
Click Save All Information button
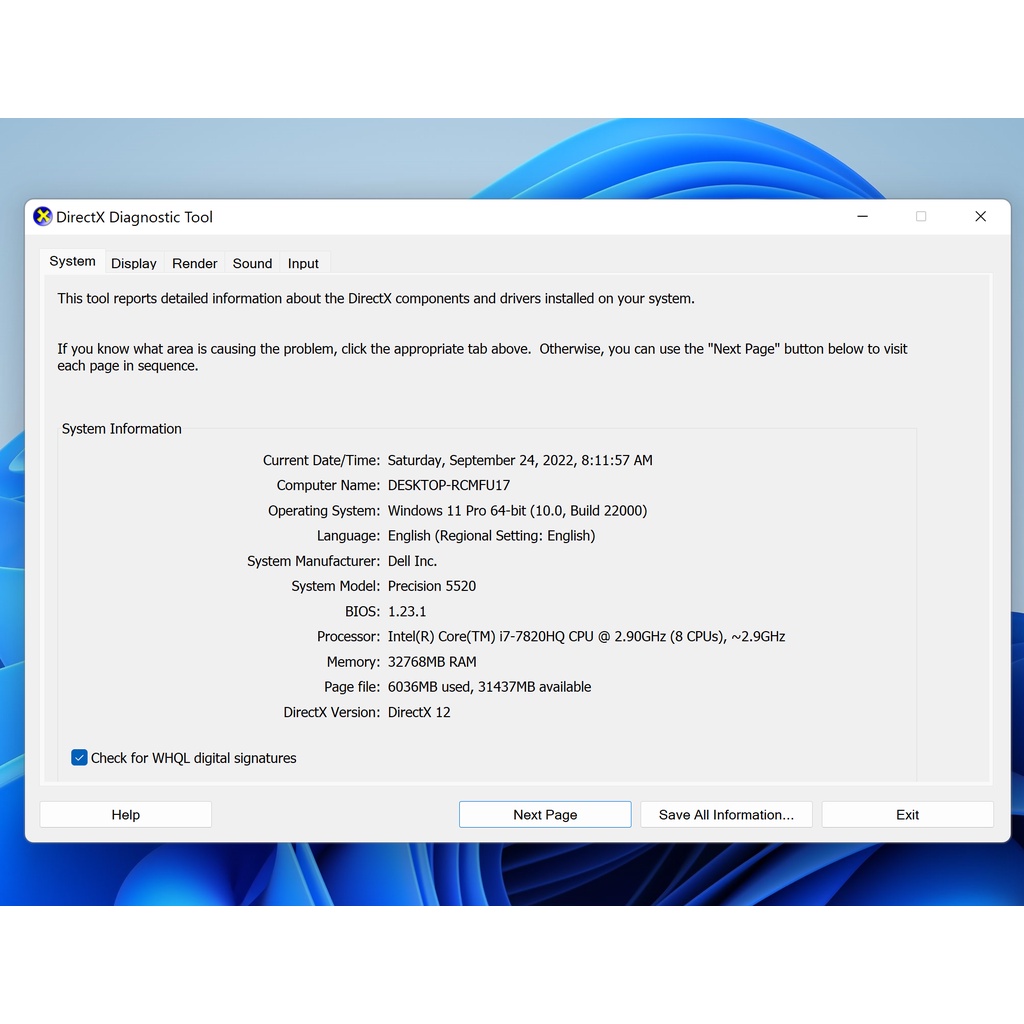pyautogui.click(x=726, y=815)
